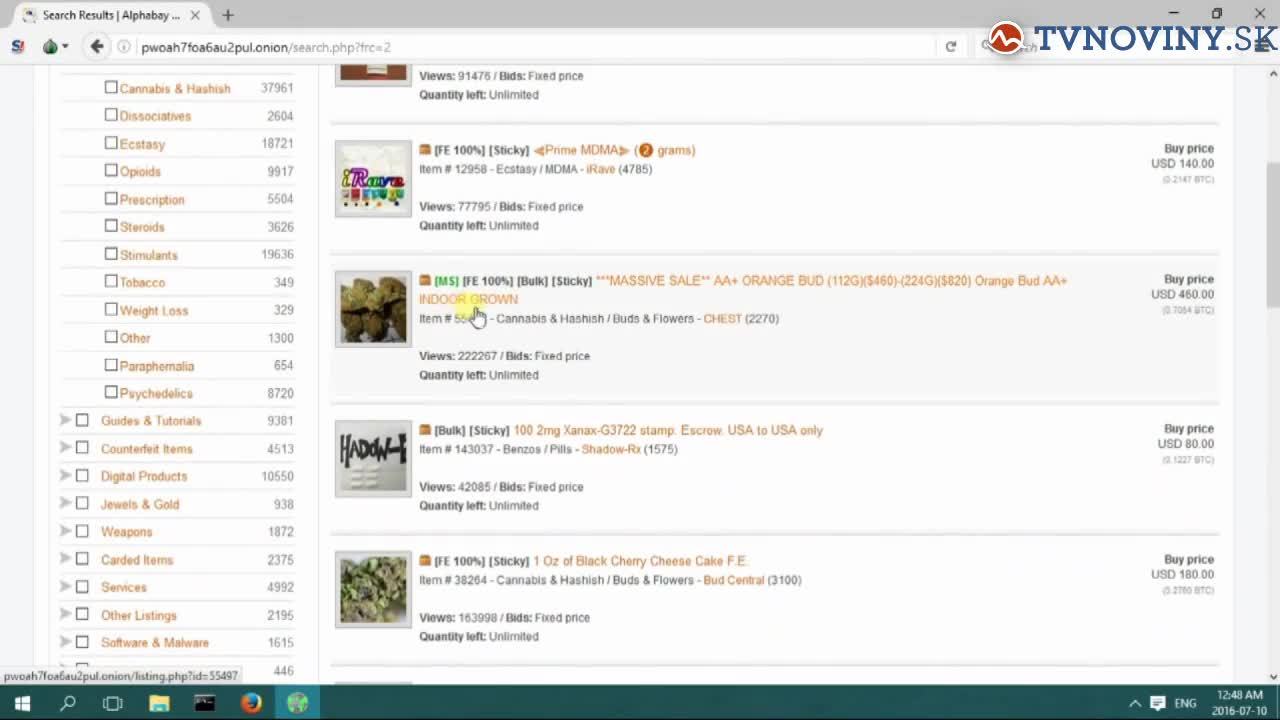Tick the Psychedelics checkbox
This screenshot has height=720, width=1280.
click(111, 393)
